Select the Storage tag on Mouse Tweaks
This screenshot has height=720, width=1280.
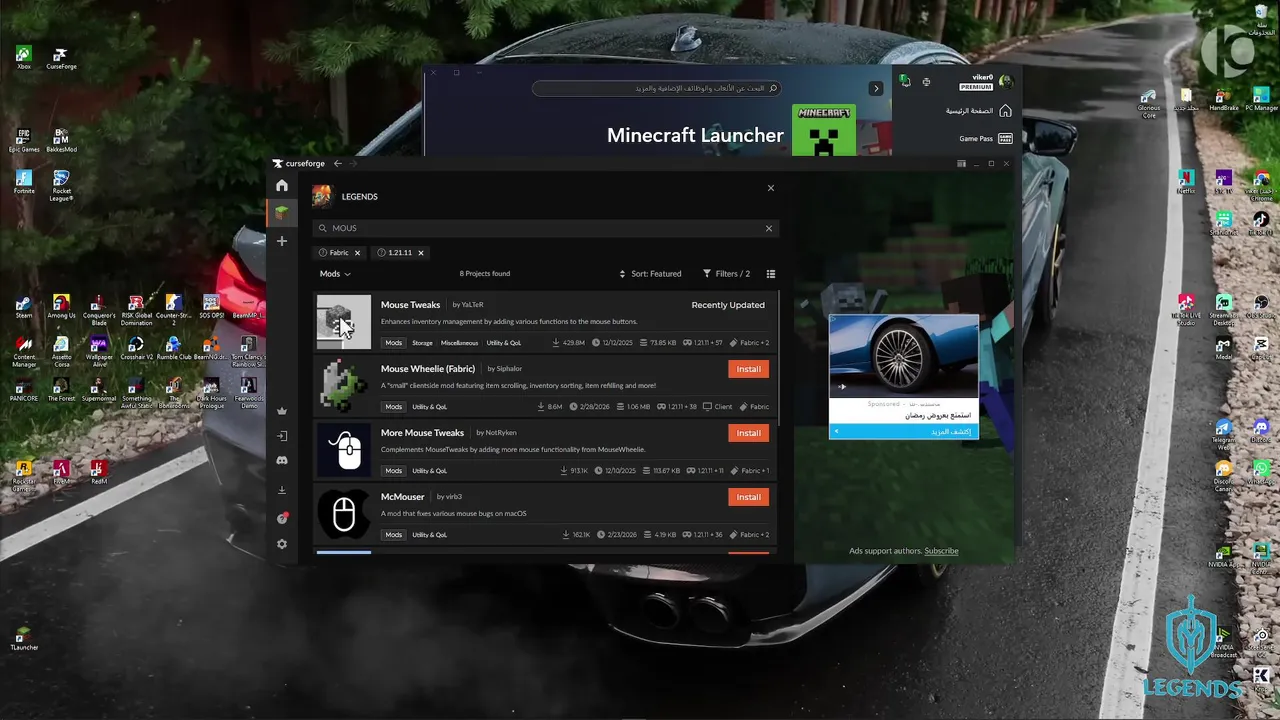click(422, 343)
